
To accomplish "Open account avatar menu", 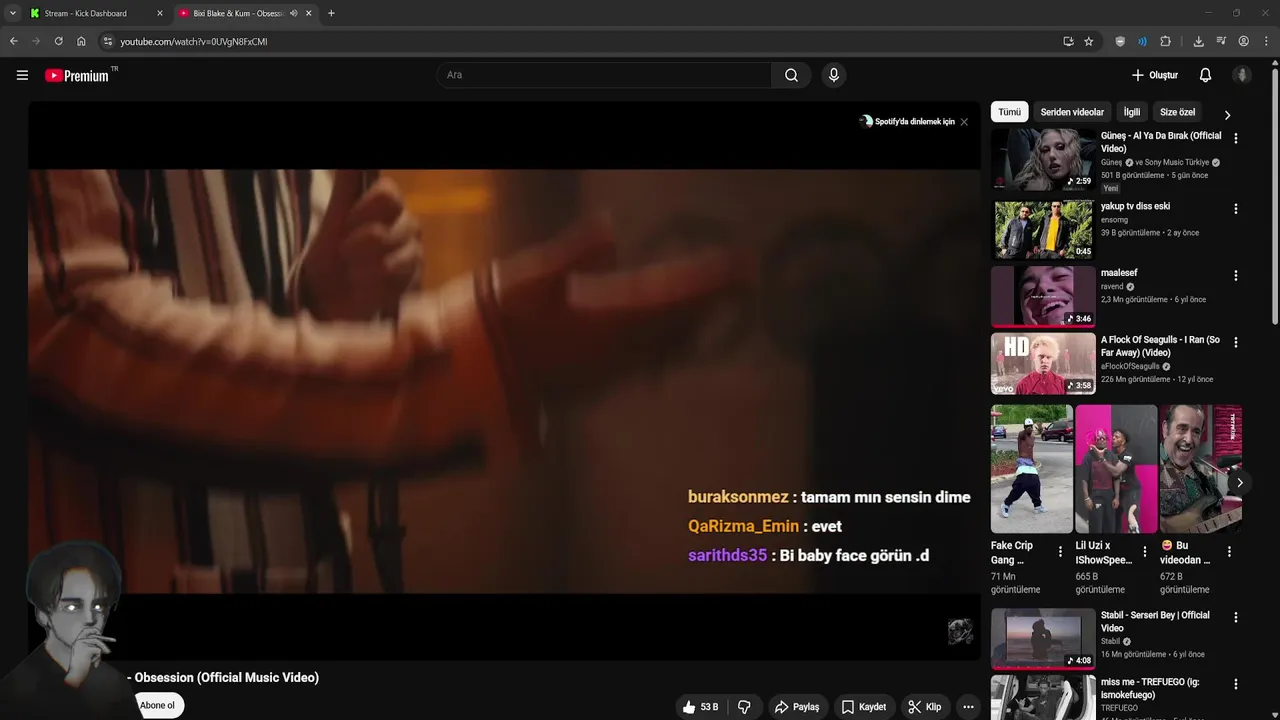I will point(1242,75).
